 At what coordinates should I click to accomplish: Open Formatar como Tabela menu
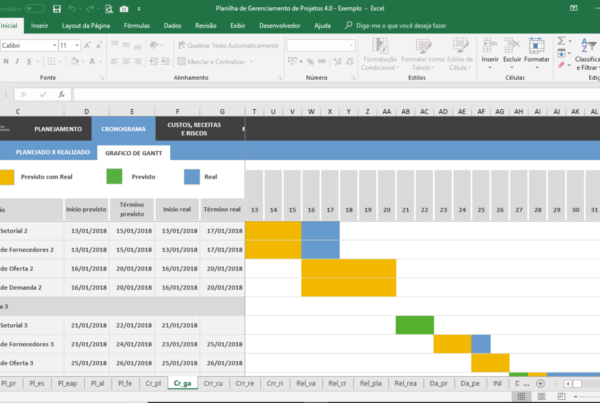click(423, 54)
